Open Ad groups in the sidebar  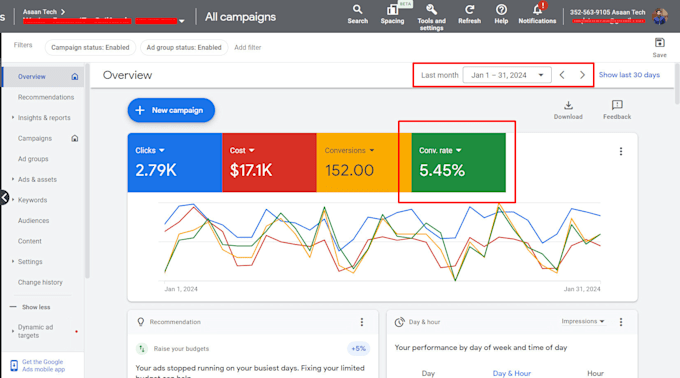[x=33, y=159]
